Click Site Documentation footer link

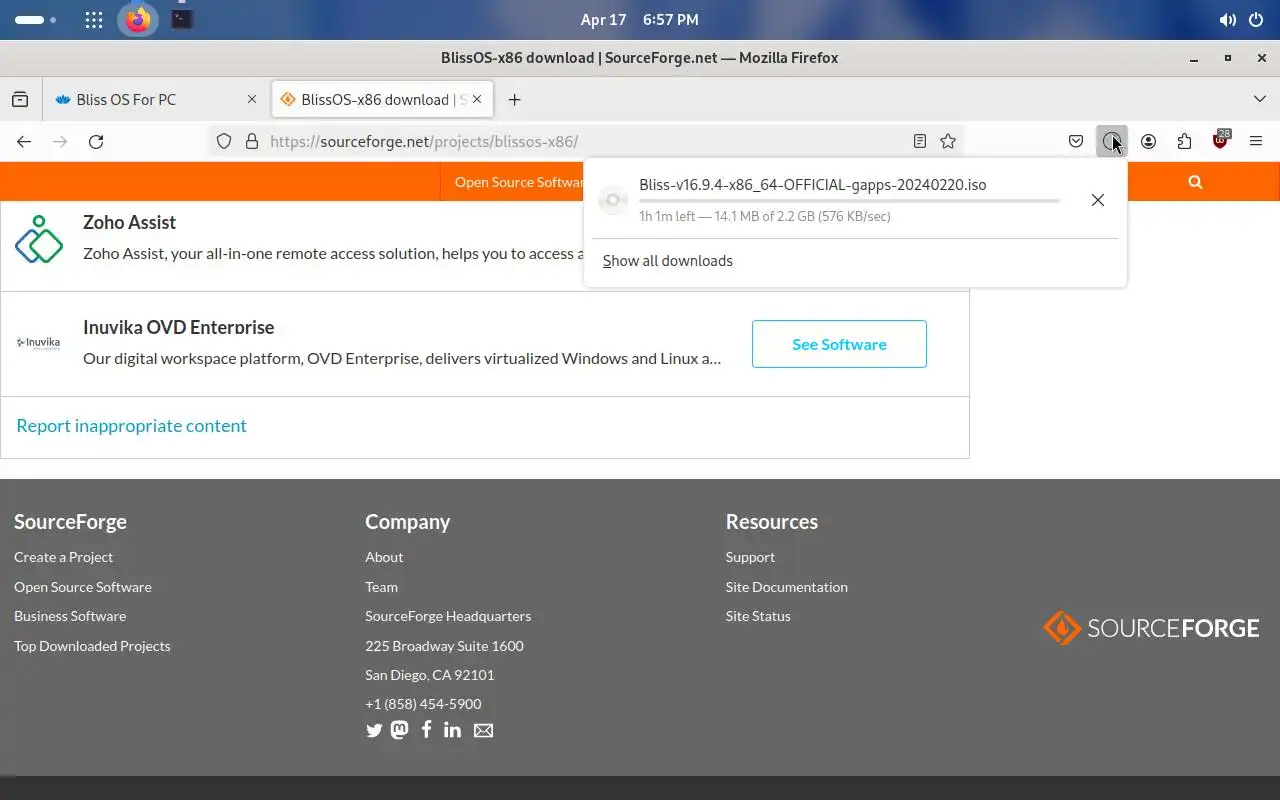(x=787, y=587)
